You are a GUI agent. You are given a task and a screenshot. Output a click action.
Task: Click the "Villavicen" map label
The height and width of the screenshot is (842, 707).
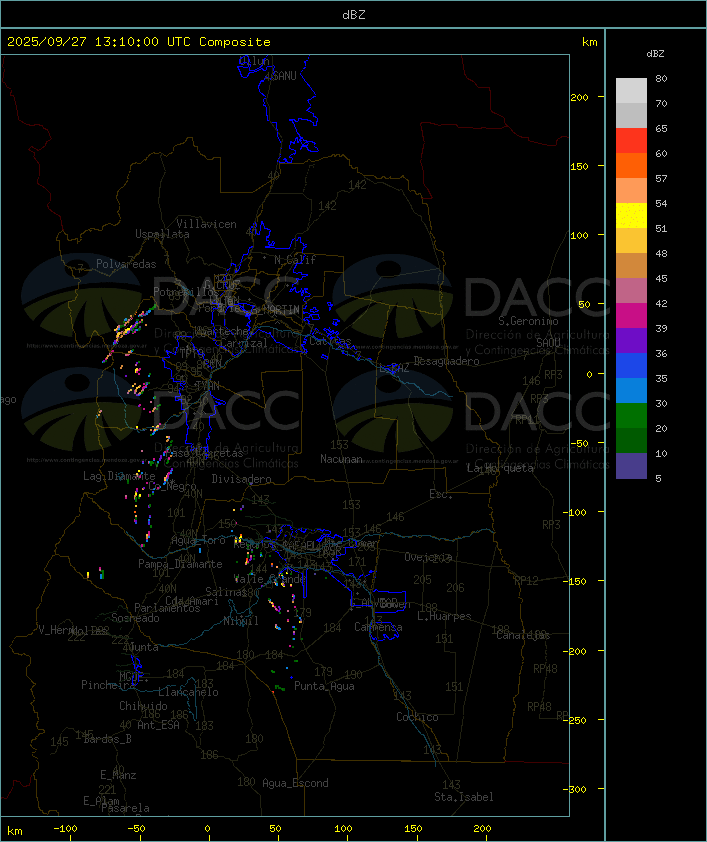[207, 224]
